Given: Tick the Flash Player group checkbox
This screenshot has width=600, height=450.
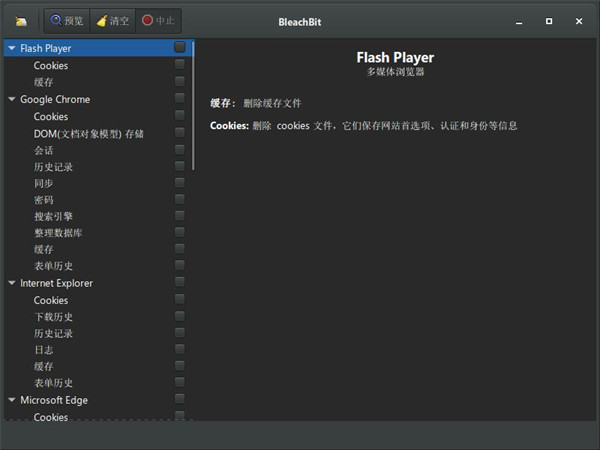Looking at the screenshot, I should 179,48.
